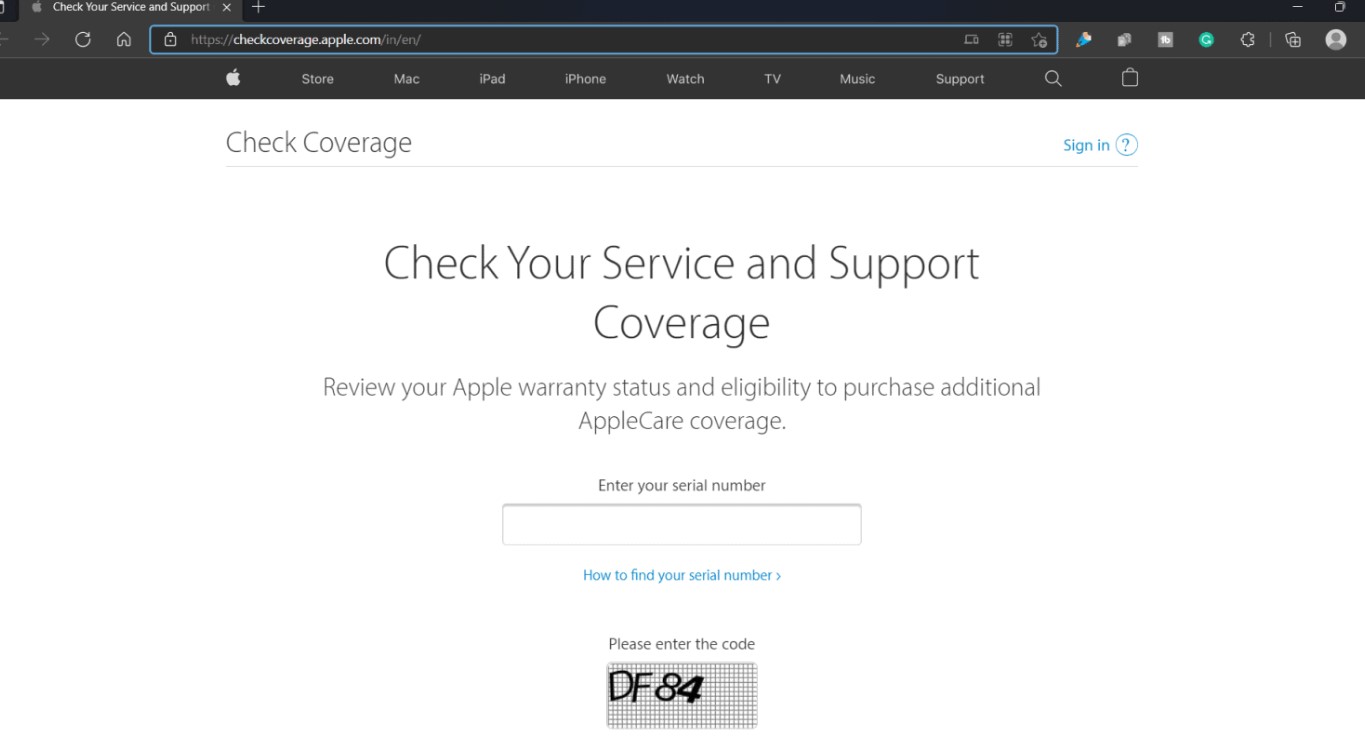The image size is (1365, 743).
Task: Click the Sign in link
Action: 1086,145
